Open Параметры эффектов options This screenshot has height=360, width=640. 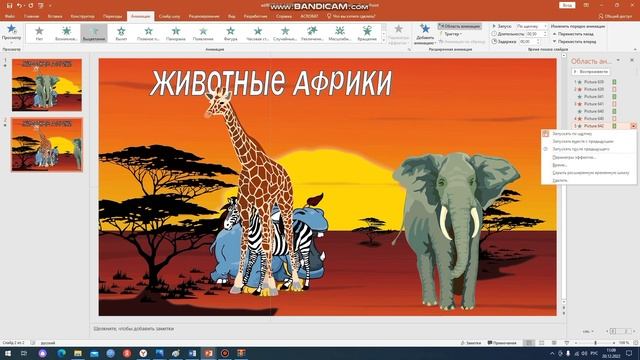[x=398, y=34]
